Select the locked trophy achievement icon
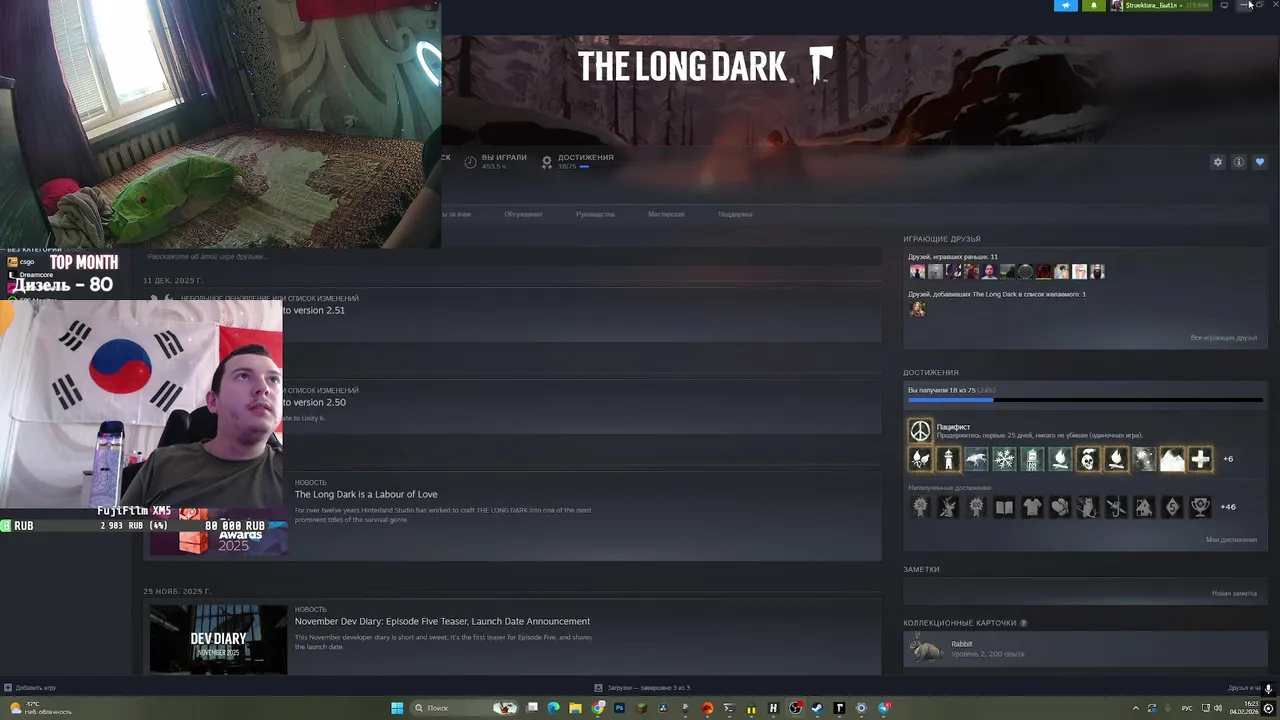 coord(1200,507)
